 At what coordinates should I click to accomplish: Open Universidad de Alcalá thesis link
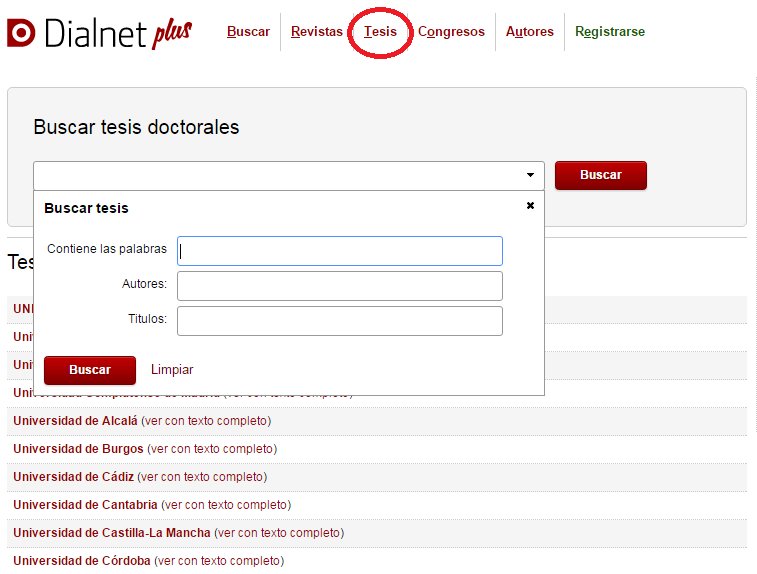point(75,421)
